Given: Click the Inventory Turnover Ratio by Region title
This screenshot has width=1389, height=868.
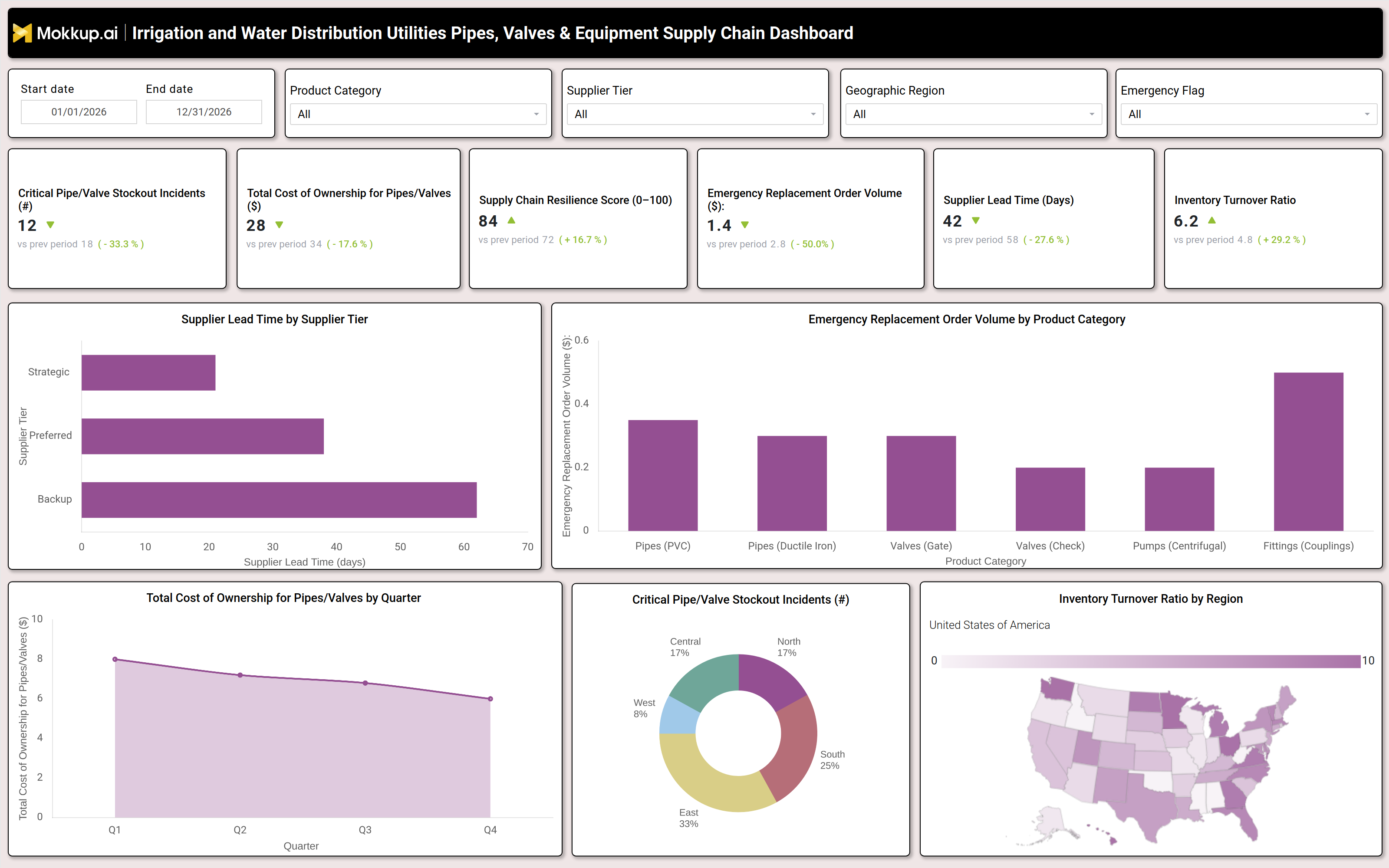Looking at the screenshot, I should pos(1151,599).
